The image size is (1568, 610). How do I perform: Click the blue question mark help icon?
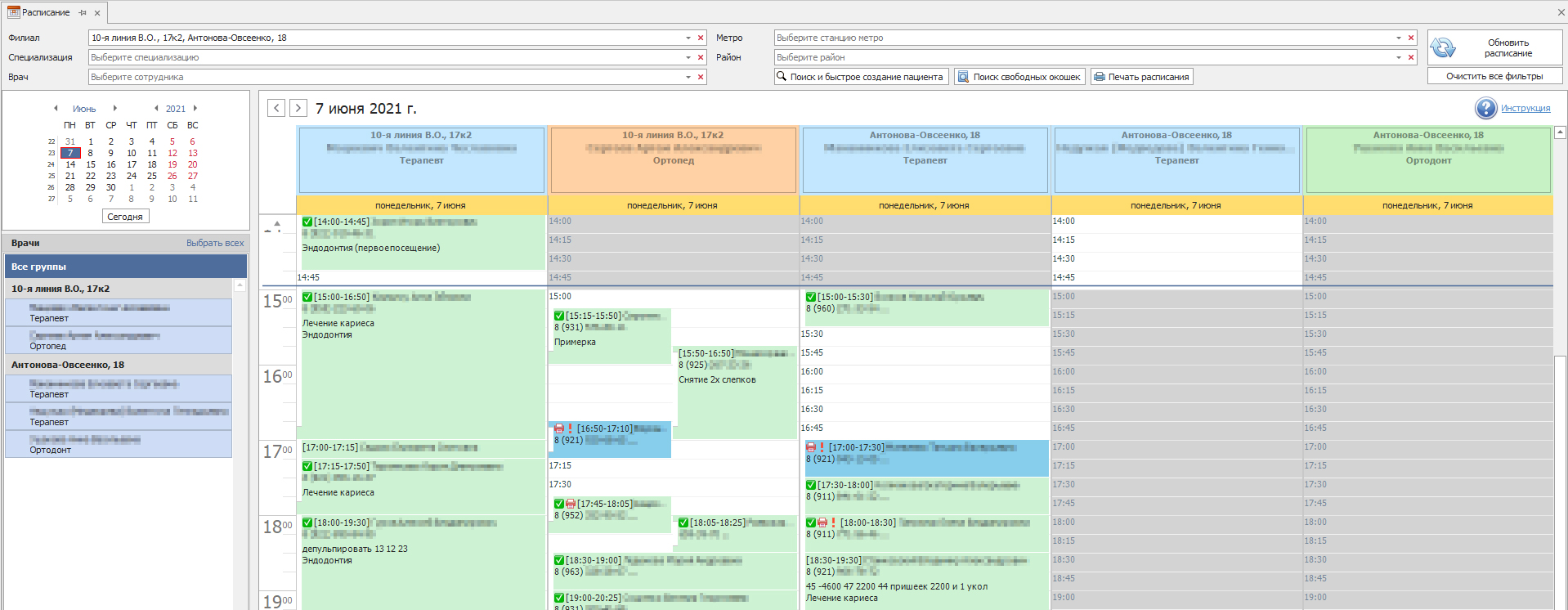coord(1485,108)
